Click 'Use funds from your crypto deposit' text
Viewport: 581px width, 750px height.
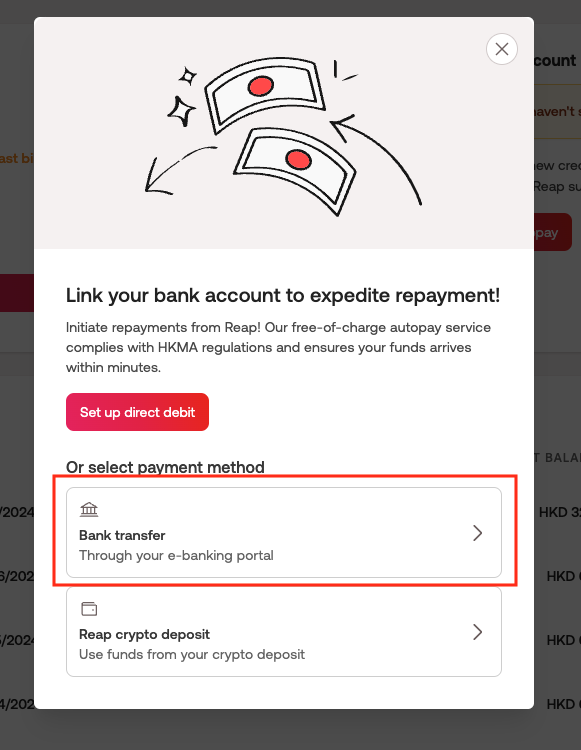coord(192,654)
